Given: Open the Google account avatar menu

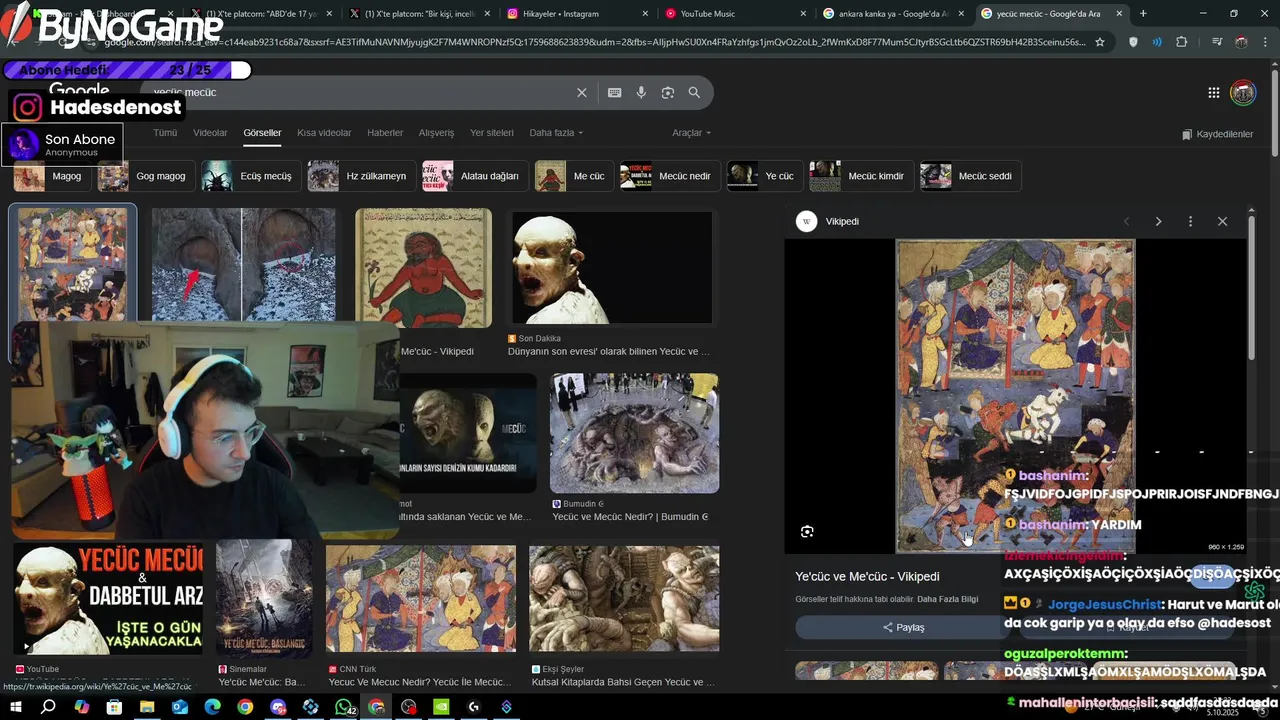Looking at the screenshot, I should (x=1243, y=93).
